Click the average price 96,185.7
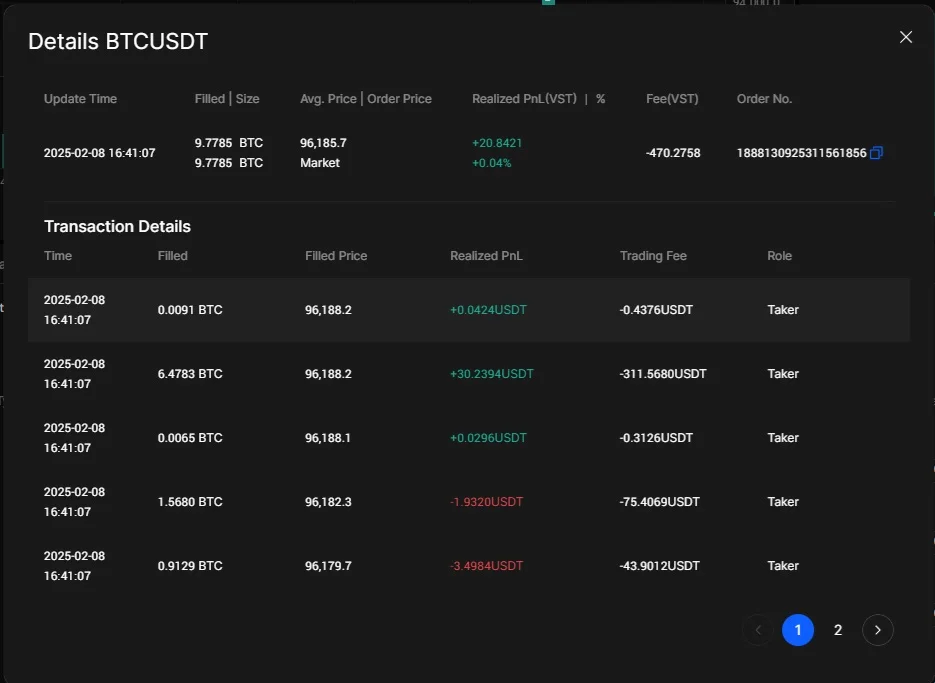The height and width of the screenshot is (683, 935). [323, 143]
